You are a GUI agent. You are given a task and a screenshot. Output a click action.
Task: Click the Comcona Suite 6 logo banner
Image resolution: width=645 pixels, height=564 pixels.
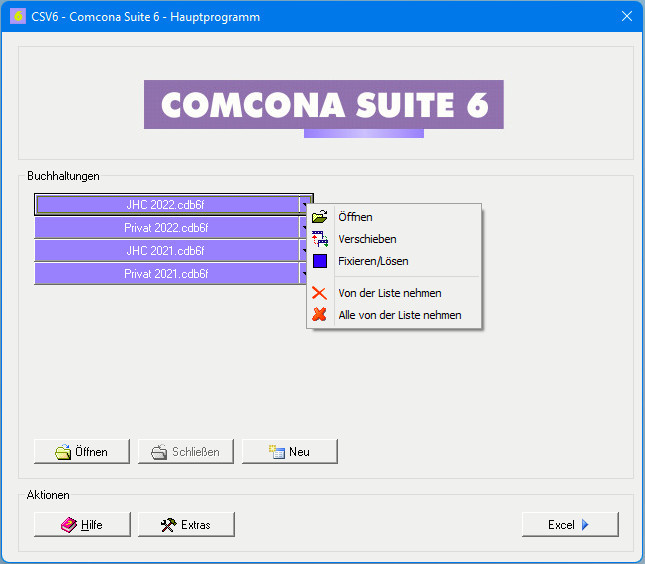324,105
